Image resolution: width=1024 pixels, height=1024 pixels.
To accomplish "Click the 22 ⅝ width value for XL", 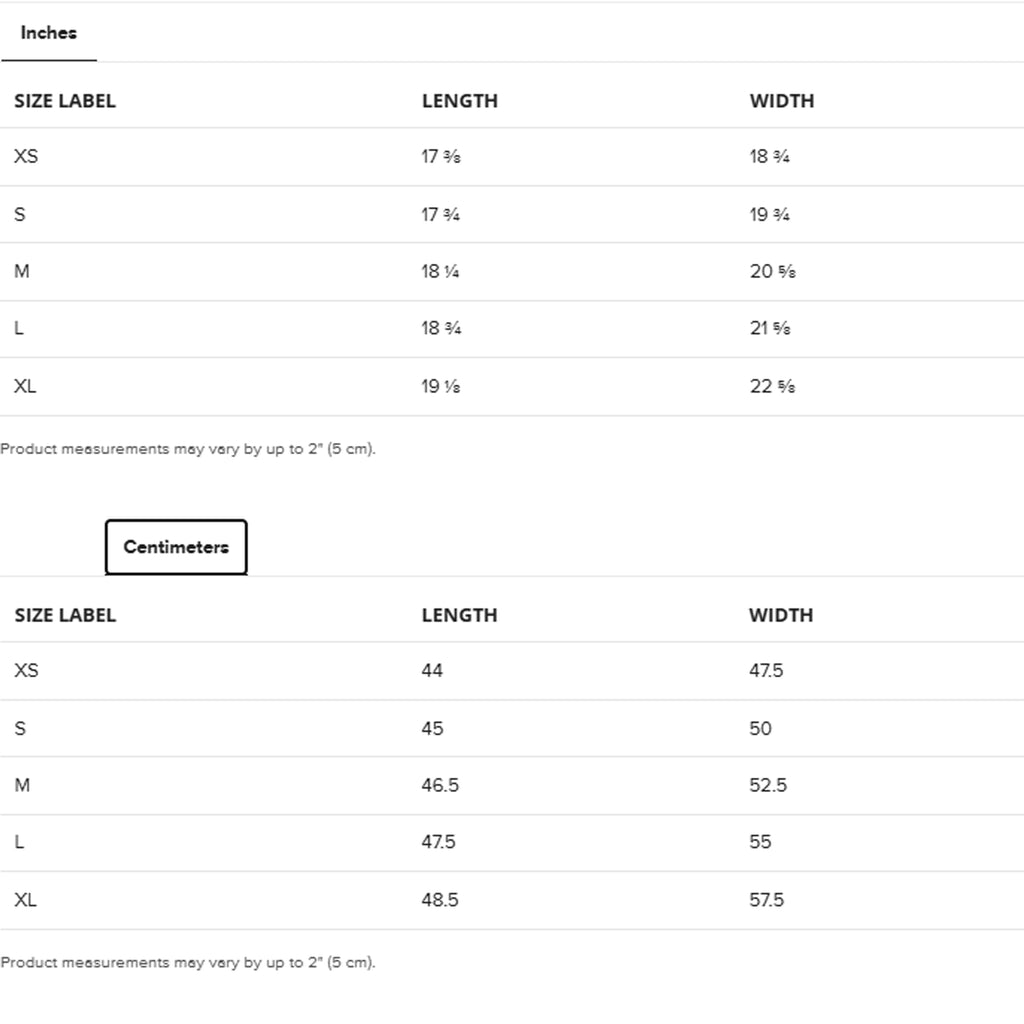I will click(x=773, y=386).
